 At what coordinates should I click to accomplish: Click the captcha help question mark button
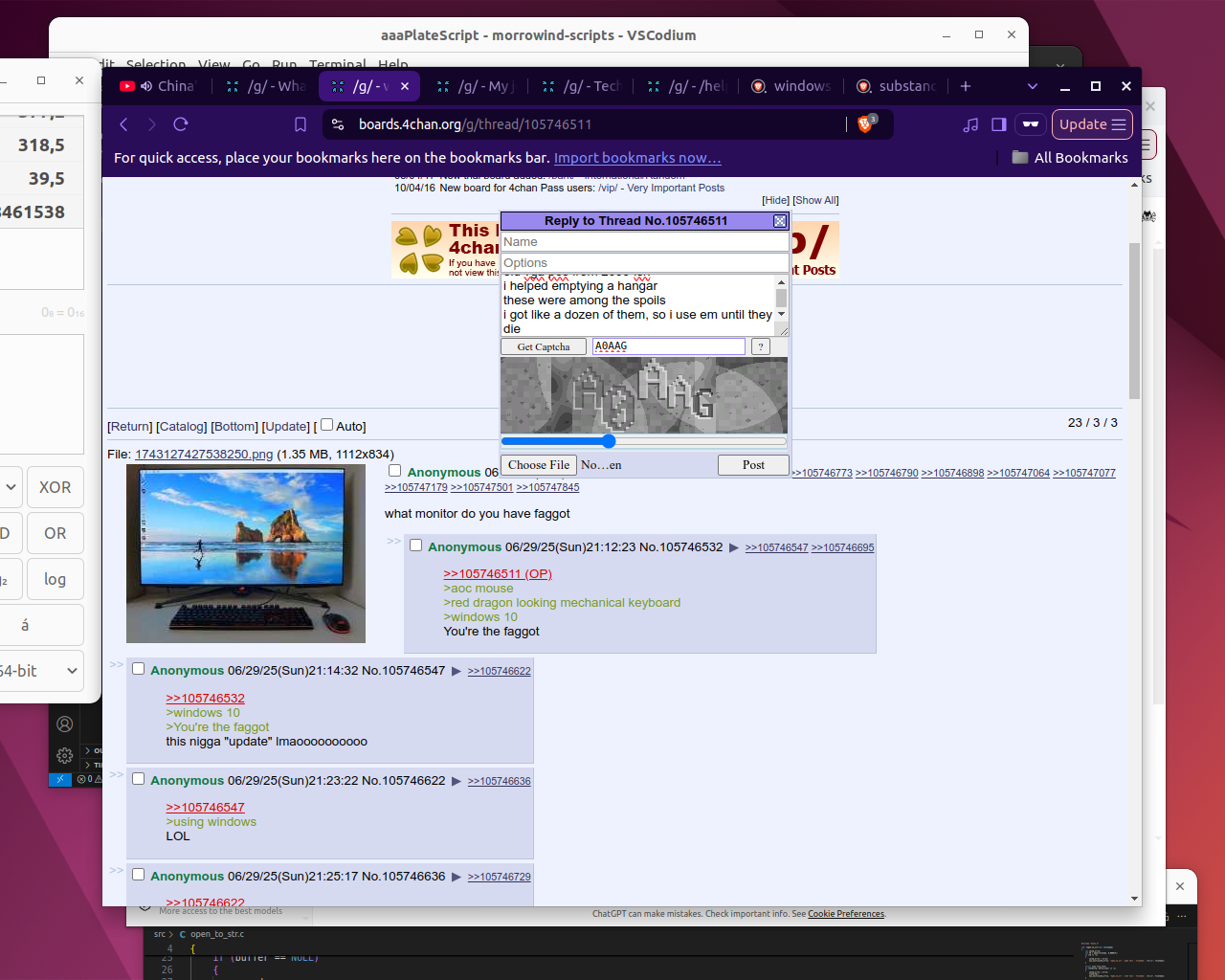[x=761, y=346]
